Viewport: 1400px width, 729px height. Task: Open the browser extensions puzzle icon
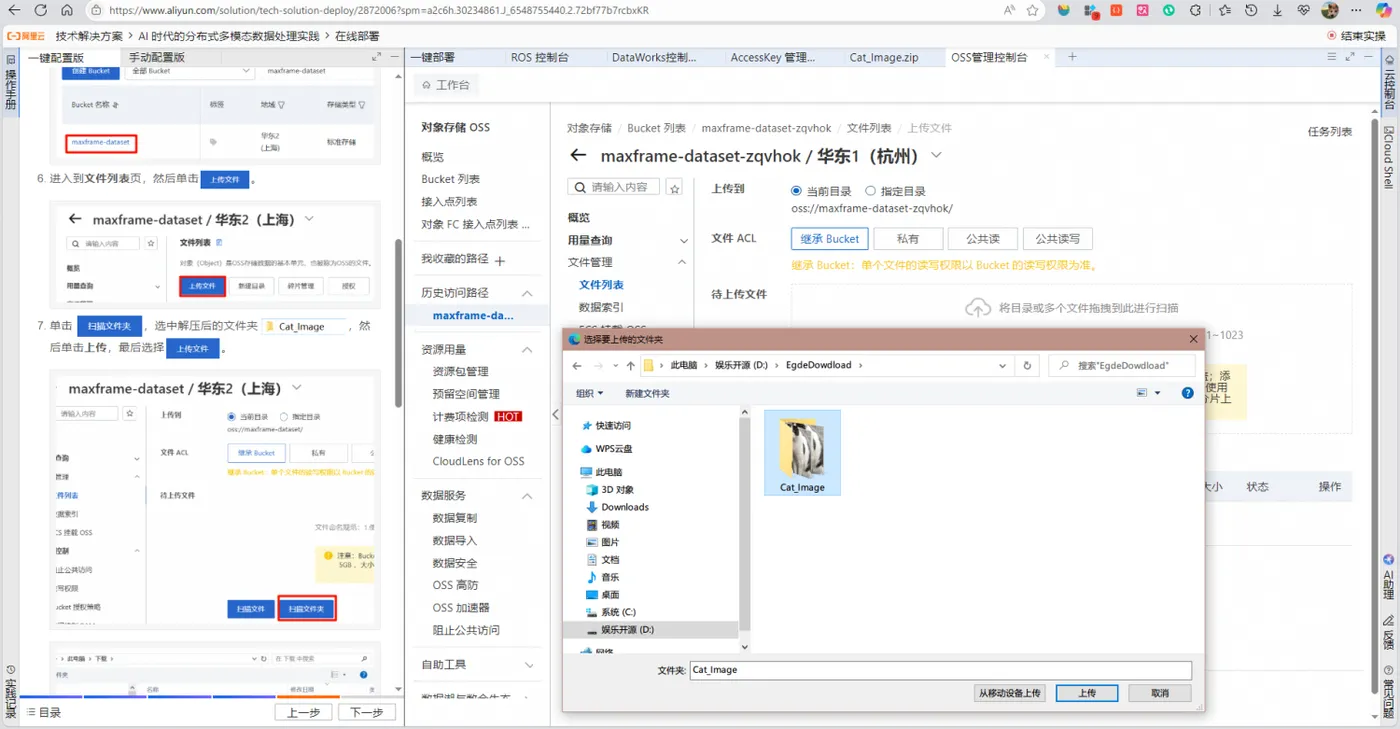1196,10
